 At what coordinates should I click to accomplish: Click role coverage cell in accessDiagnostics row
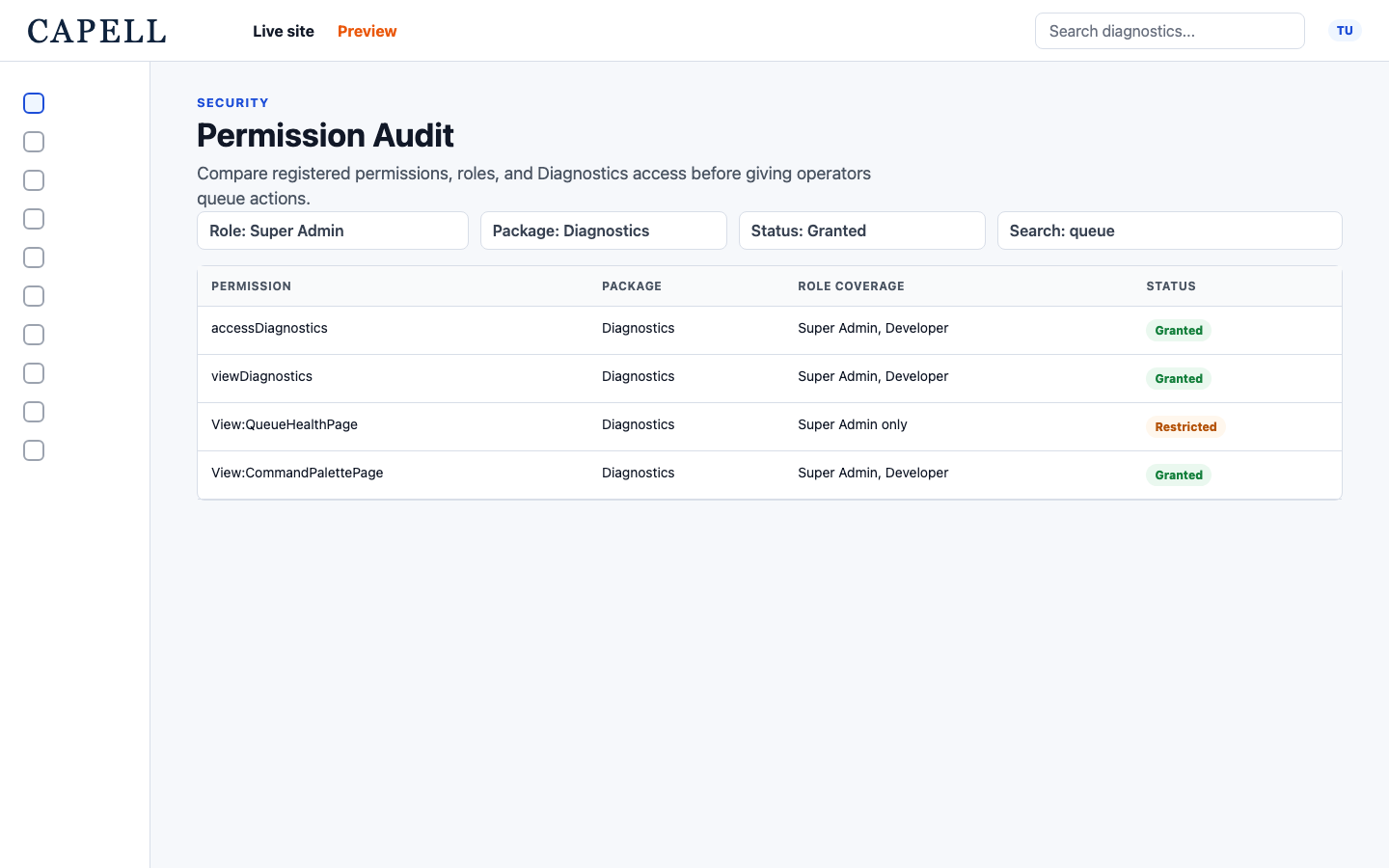873,328
